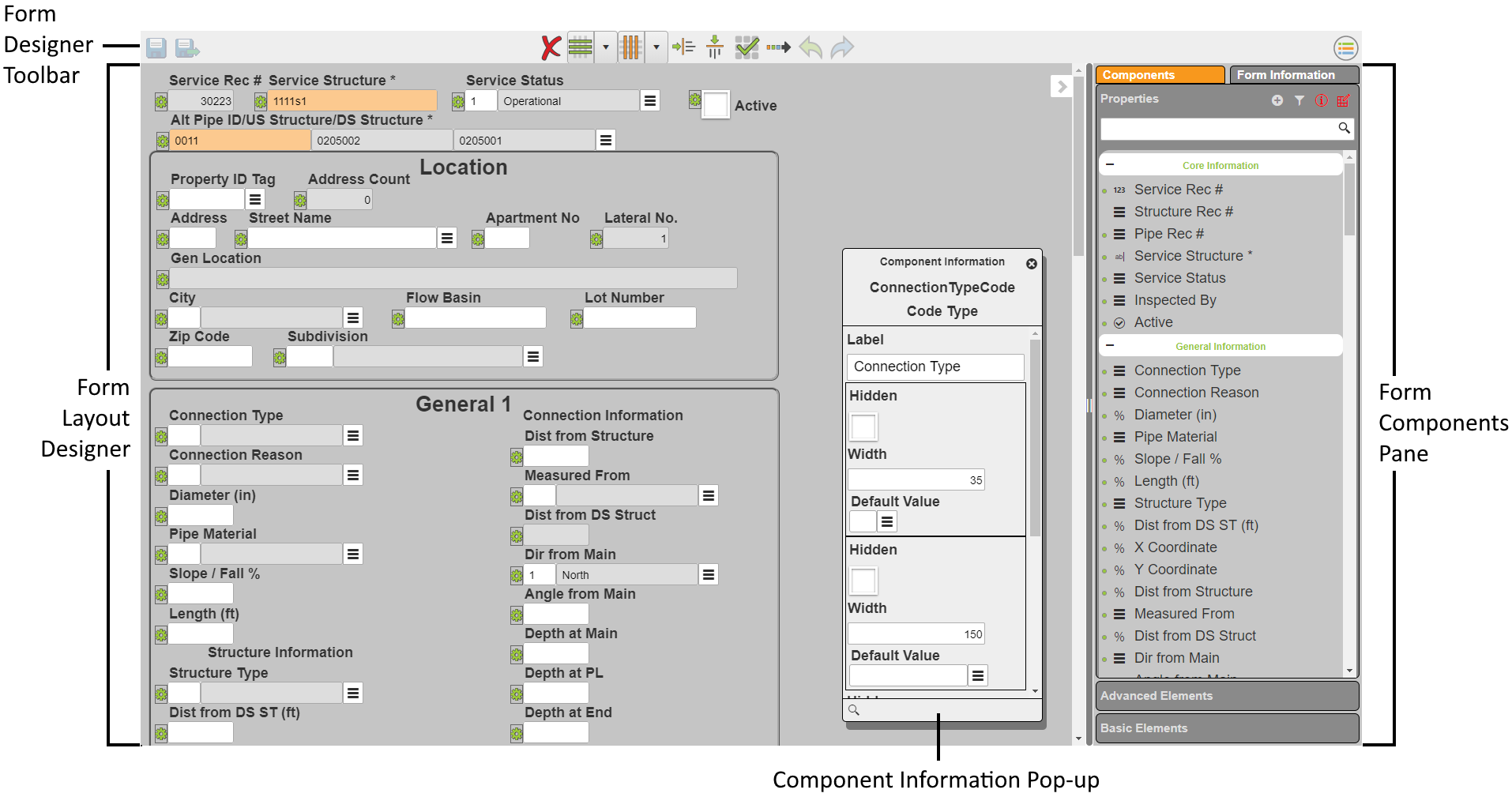
Task: Open first Default Value list button in popup
Action: click(x=887, y=521)
